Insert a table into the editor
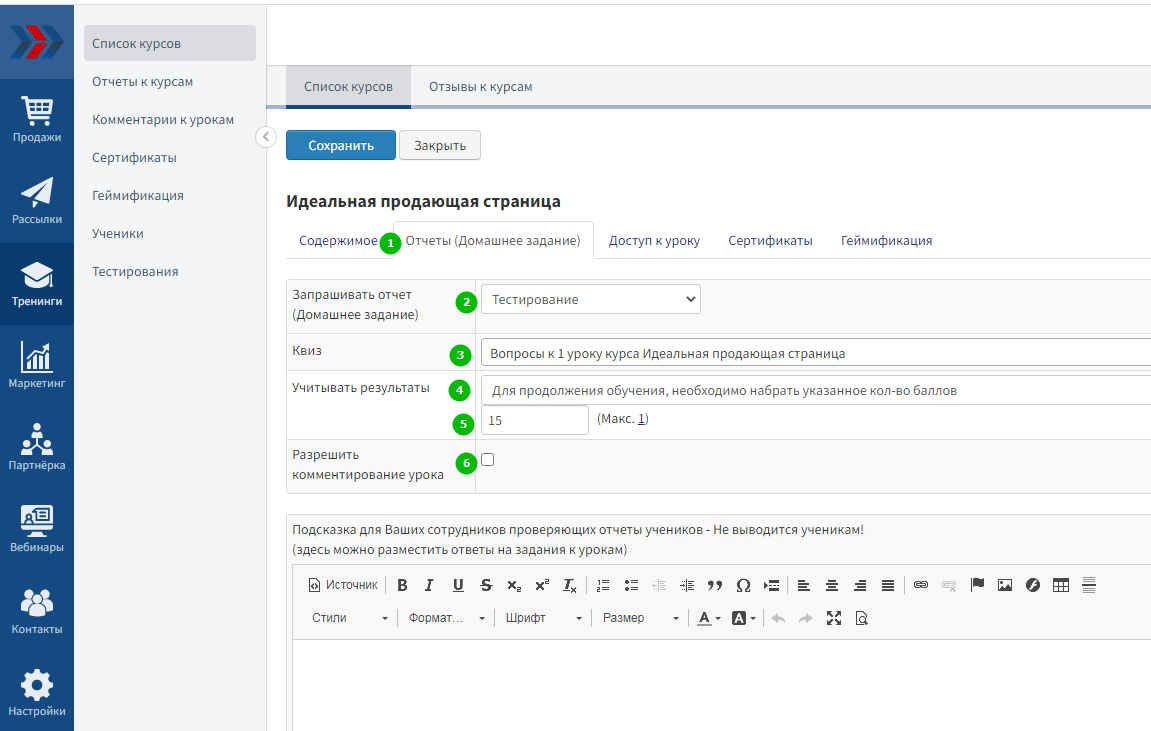Screen dimensions: 1151x731 [1061, 585]
